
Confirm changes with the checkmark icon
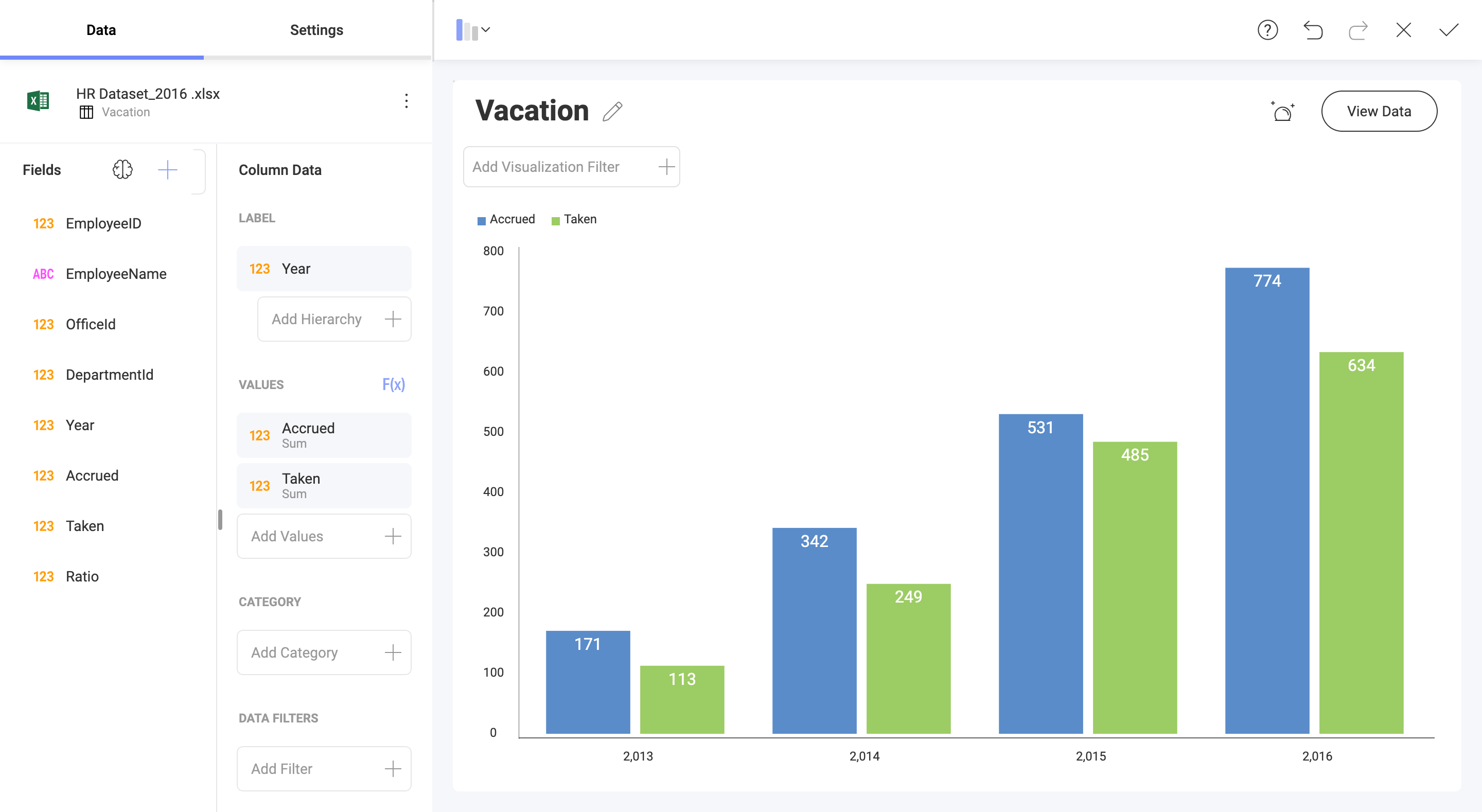coord(1449,30)
